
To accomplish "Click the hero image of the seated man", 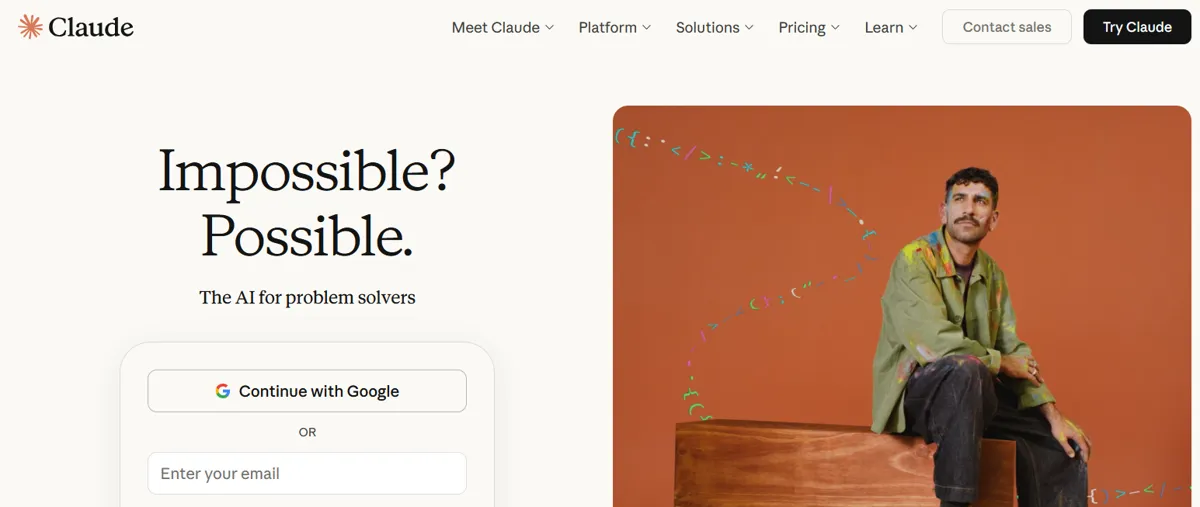I will (x=905, y=306).
